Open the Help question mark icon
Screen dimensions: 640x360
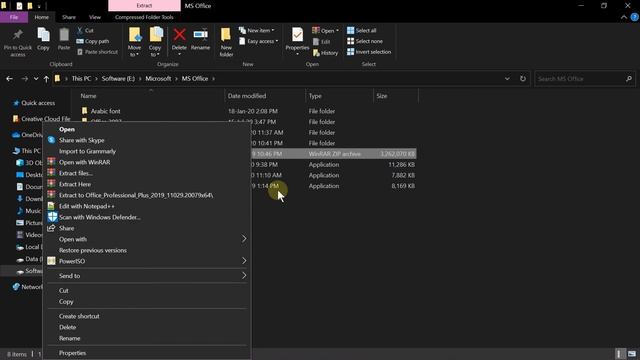(x=634, y=17)
